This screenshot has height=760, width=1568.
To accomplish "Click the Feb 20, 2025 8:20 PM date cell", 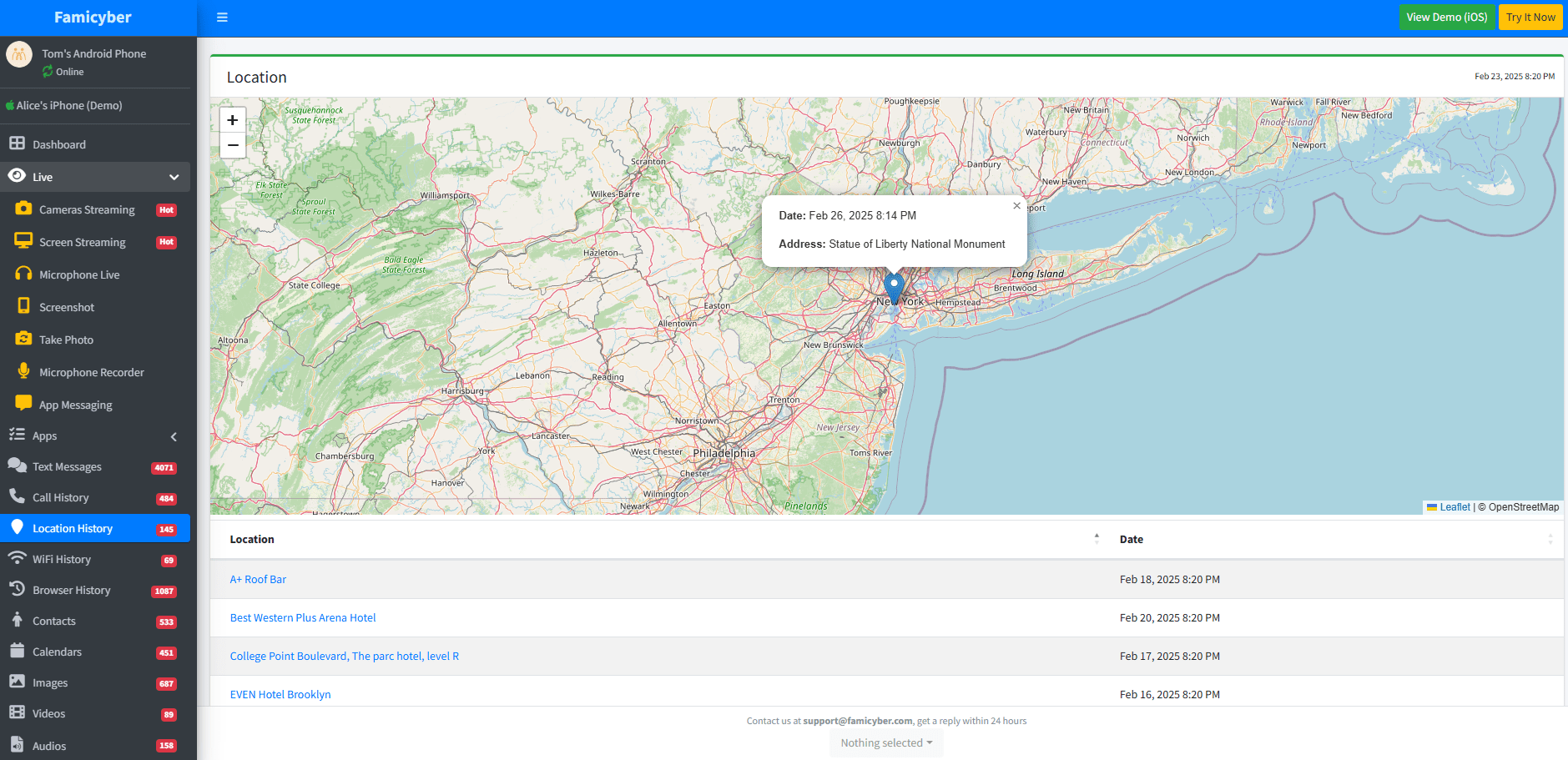I will point(1170,617).
